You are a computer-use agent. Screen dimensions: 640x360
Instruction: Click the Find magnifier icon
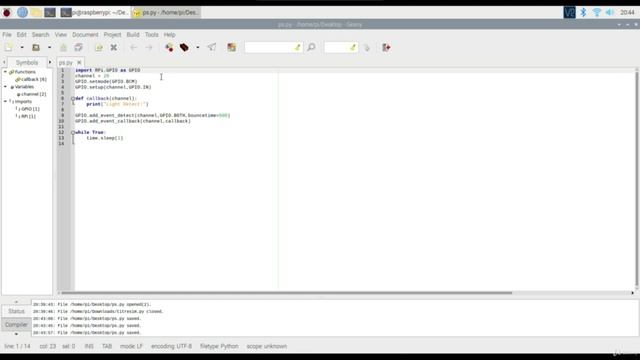[x=311, y=47]
